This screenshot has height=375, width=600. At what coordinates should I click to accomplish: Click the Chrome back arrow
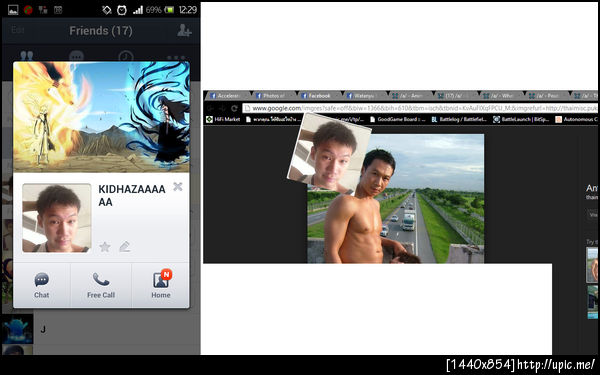tap(210, 108)
